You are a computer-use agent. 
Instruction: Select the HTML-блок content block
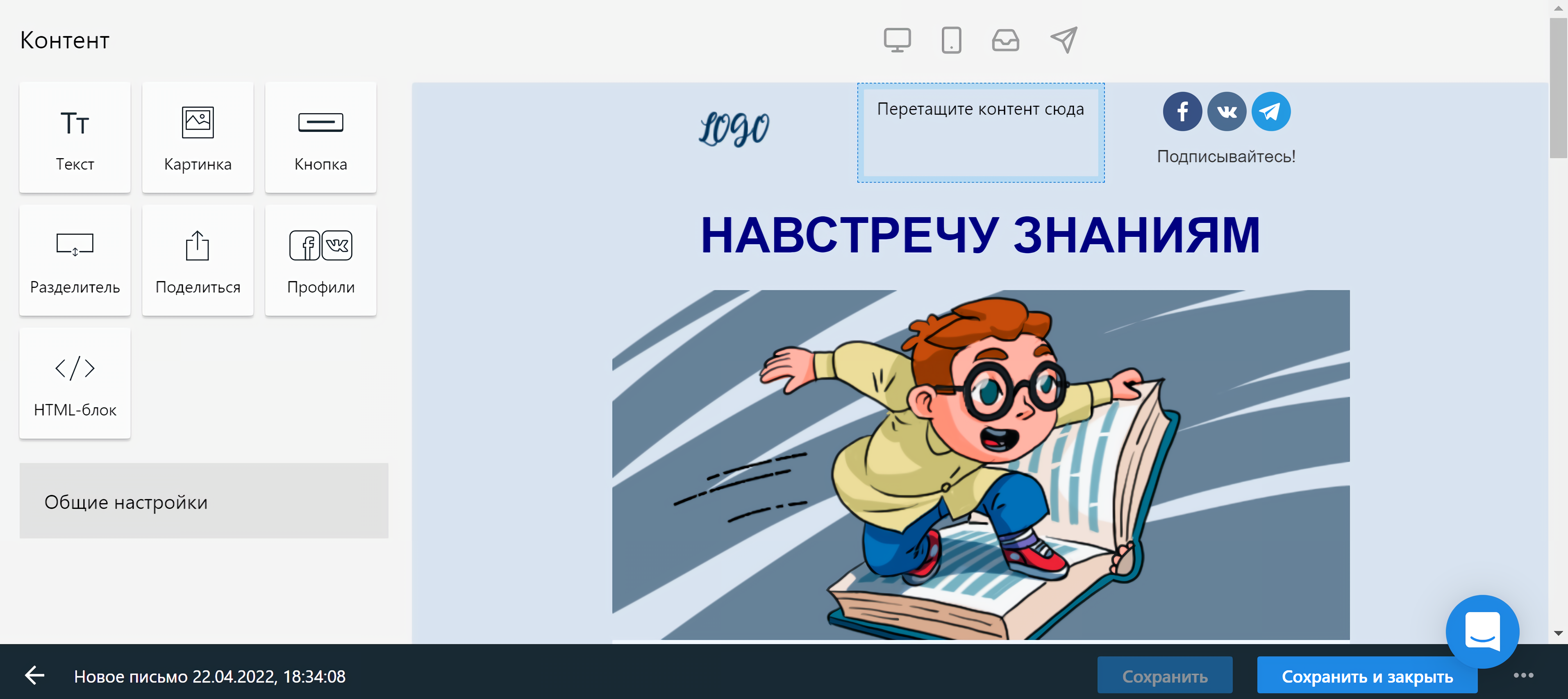(x=75, y=383)
